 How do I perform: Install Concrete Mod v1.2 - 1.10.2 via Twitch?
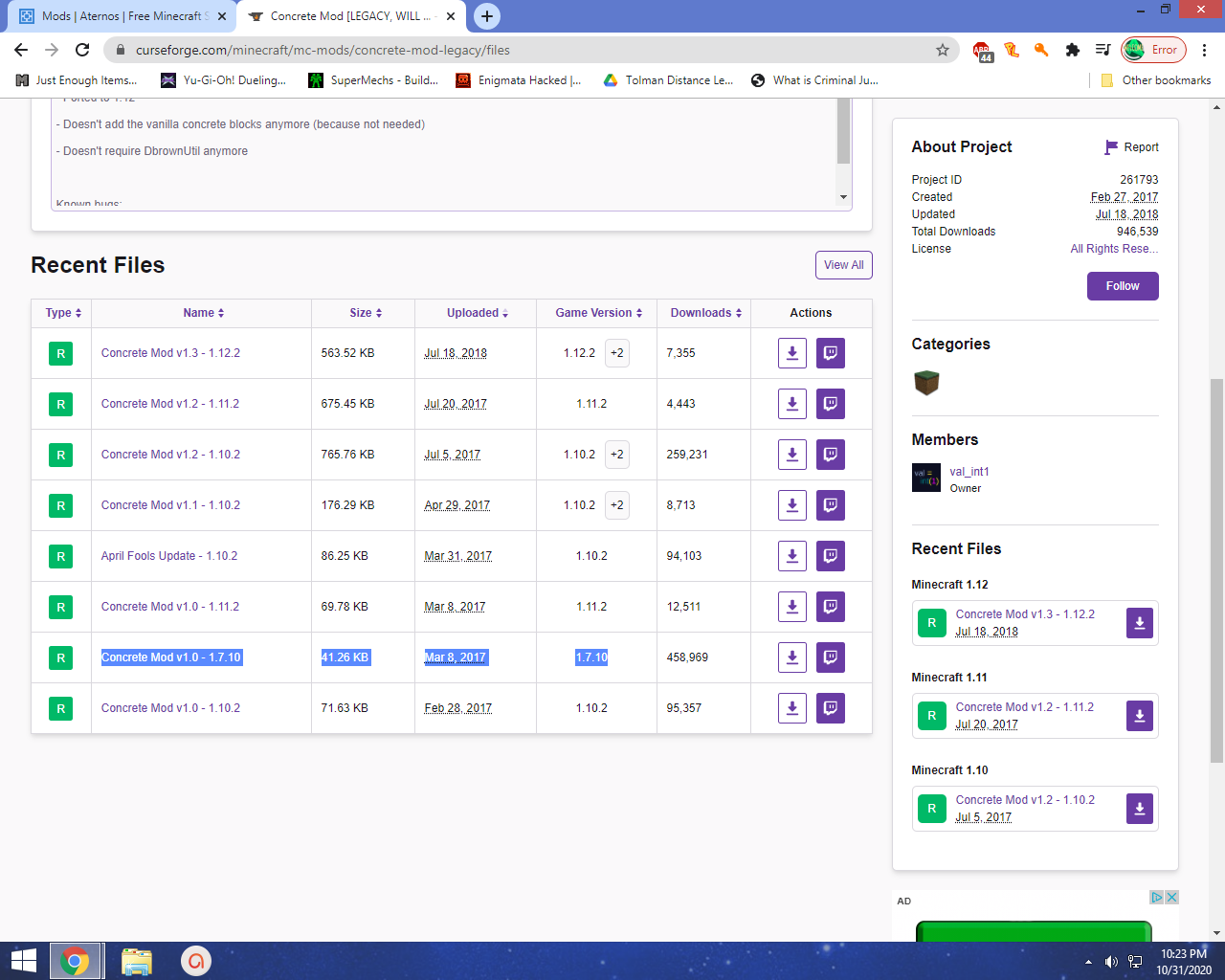pos(831,455)
